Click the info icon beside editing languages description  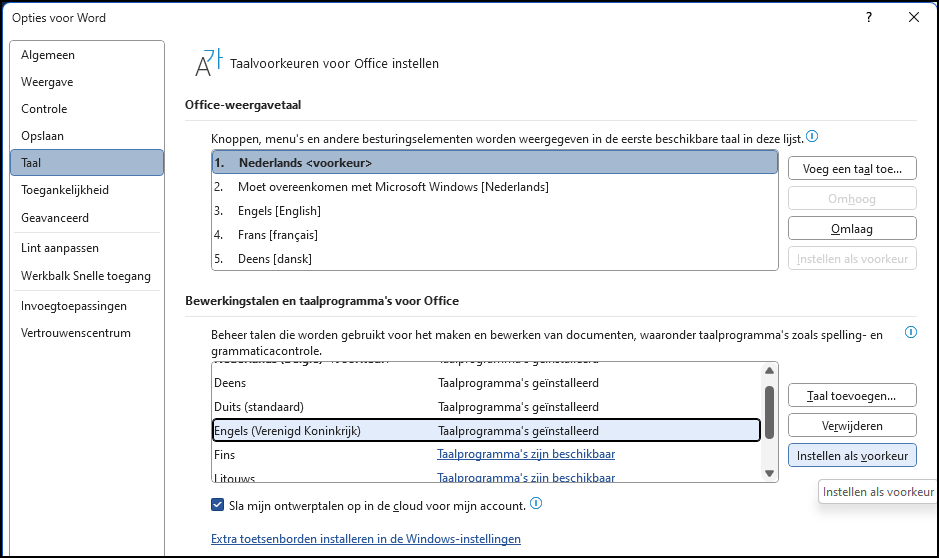point(910,332)
